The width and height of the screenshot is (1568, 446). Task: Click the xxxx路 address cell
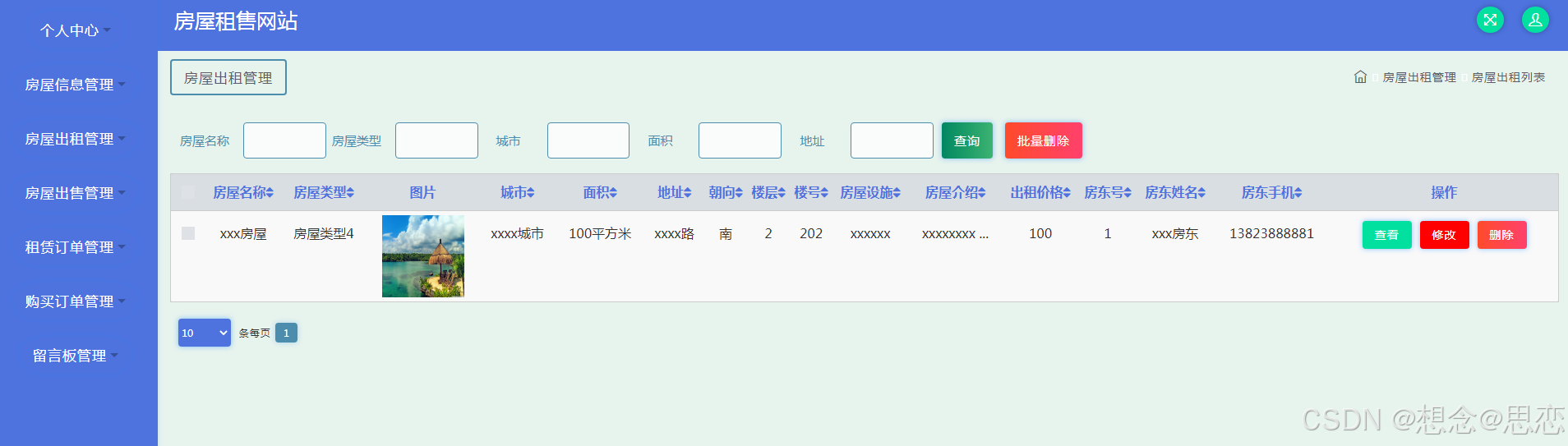[x=674, y=234]
